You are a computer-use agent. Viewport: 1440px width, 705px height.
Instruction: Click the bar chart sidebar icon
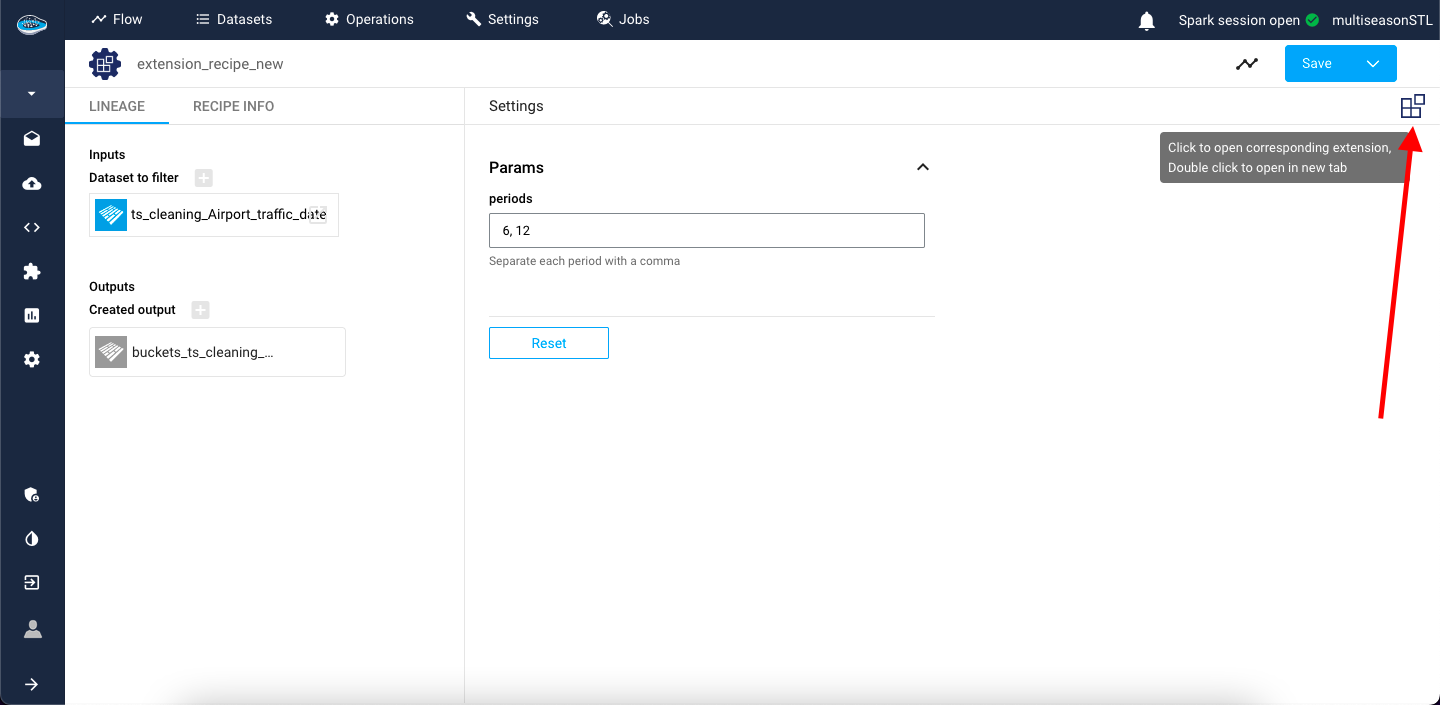coord(32,315)
